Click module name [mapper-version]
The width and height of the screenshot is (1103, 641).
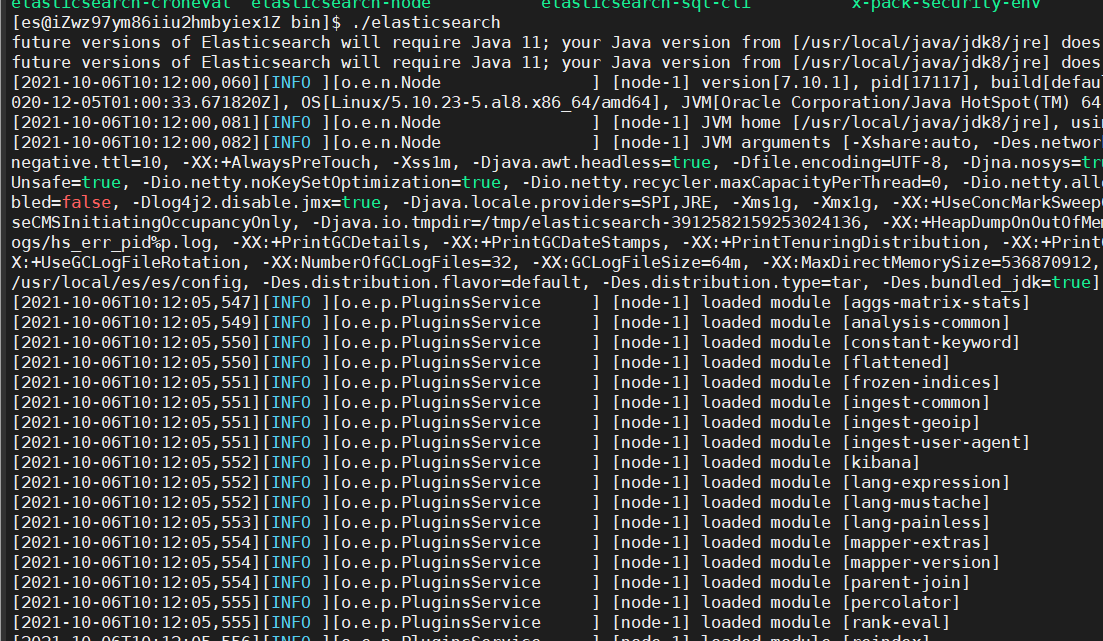(x=922, y=563)
